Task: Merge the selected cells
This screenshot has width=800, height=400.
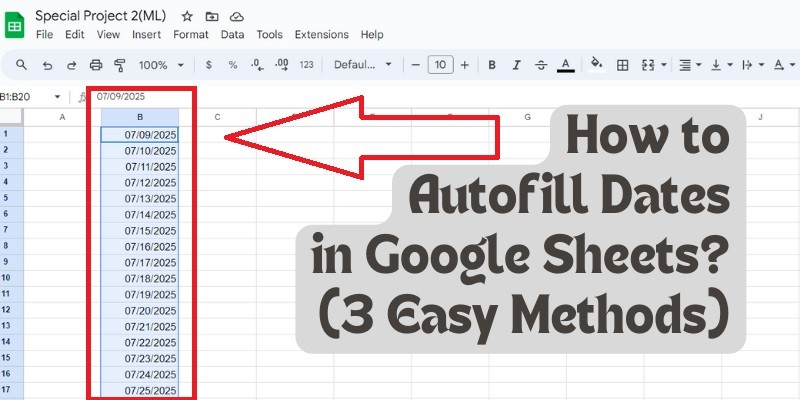Action: point(648,65)
